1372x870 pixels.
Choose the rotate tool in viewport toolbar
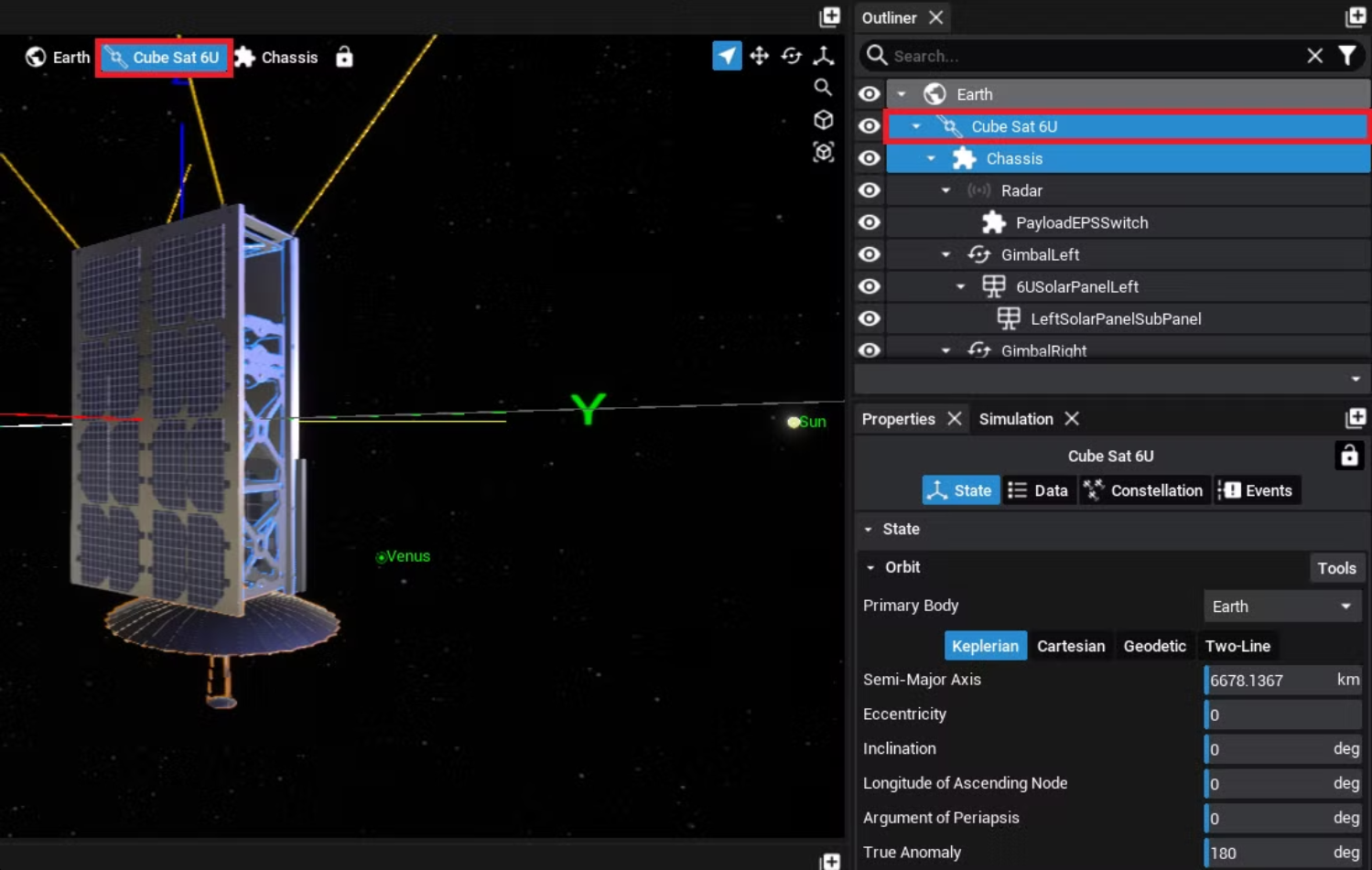coord(792,56)
